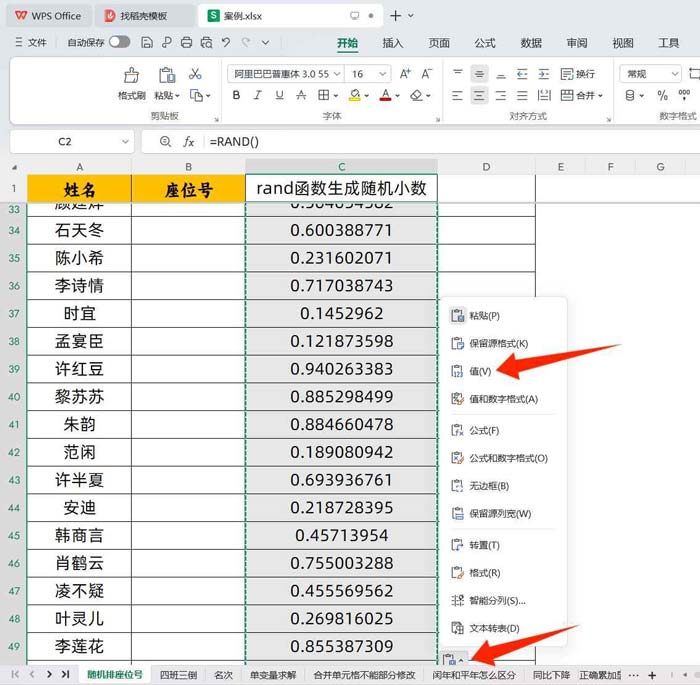Click the Save icon in quick toolbar
The height and width of the screenshot is (685, 700).
point(146,42)
